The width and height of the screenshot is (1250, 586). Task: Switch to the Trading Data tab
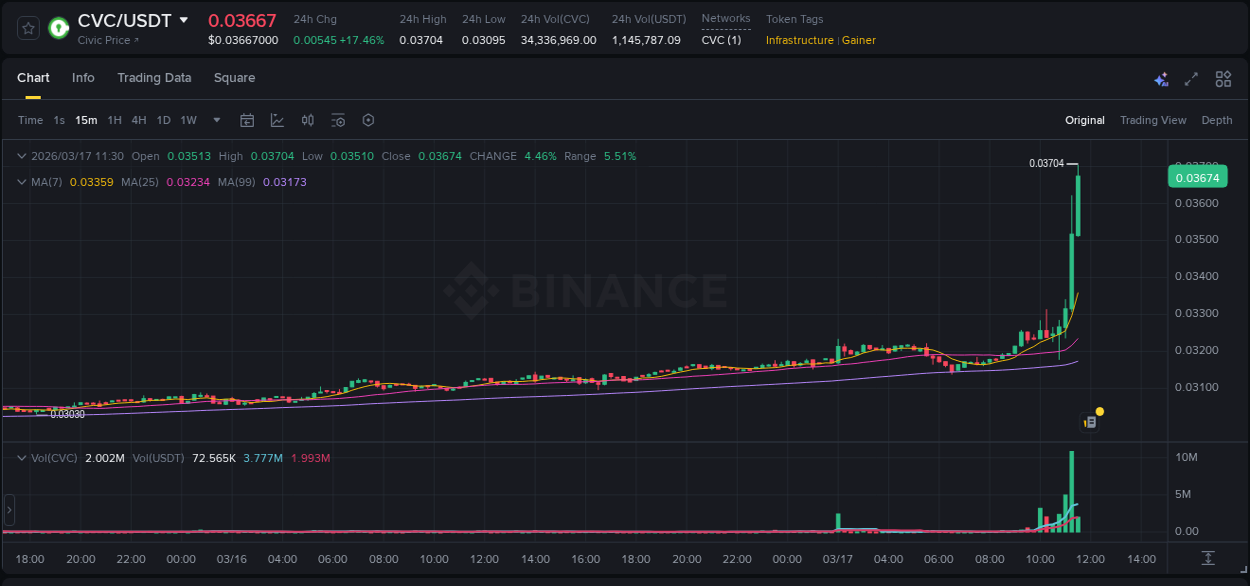[154, 77]
